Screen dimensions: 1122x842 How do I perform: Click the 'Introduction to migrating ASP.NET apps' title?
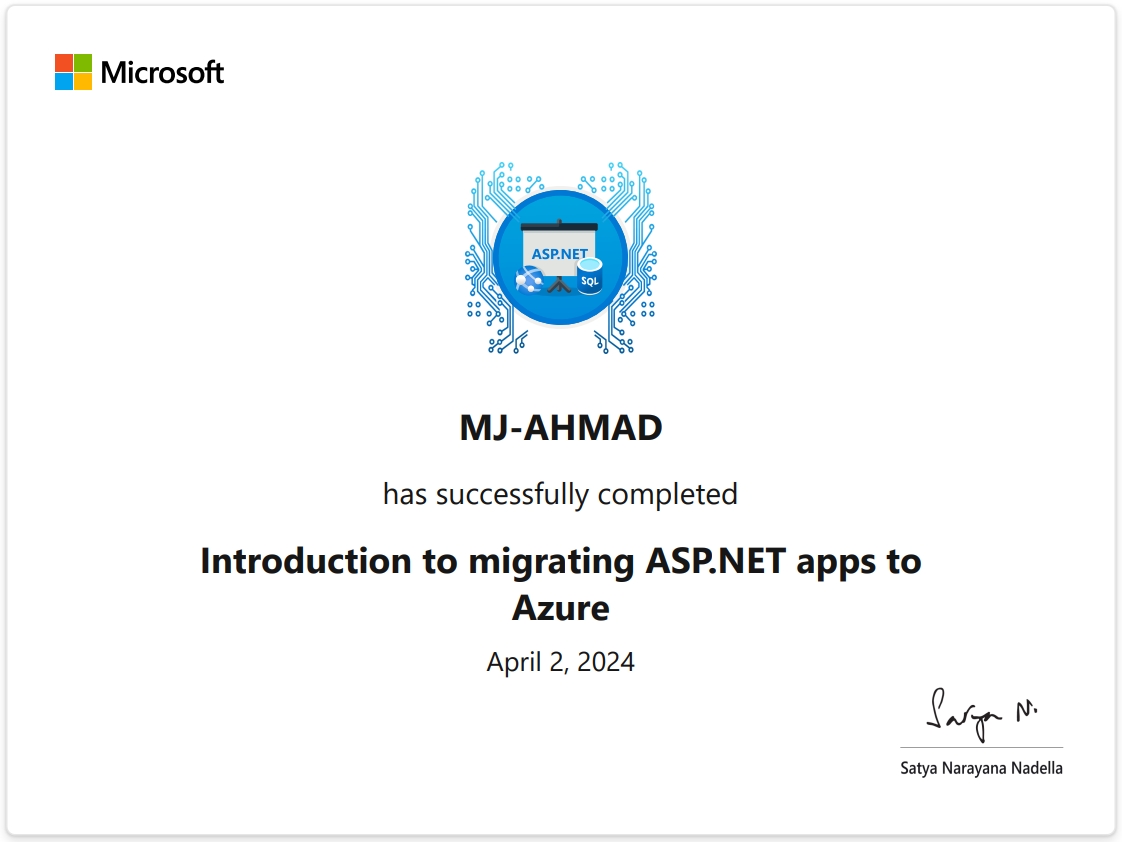(x=560, y=561)
